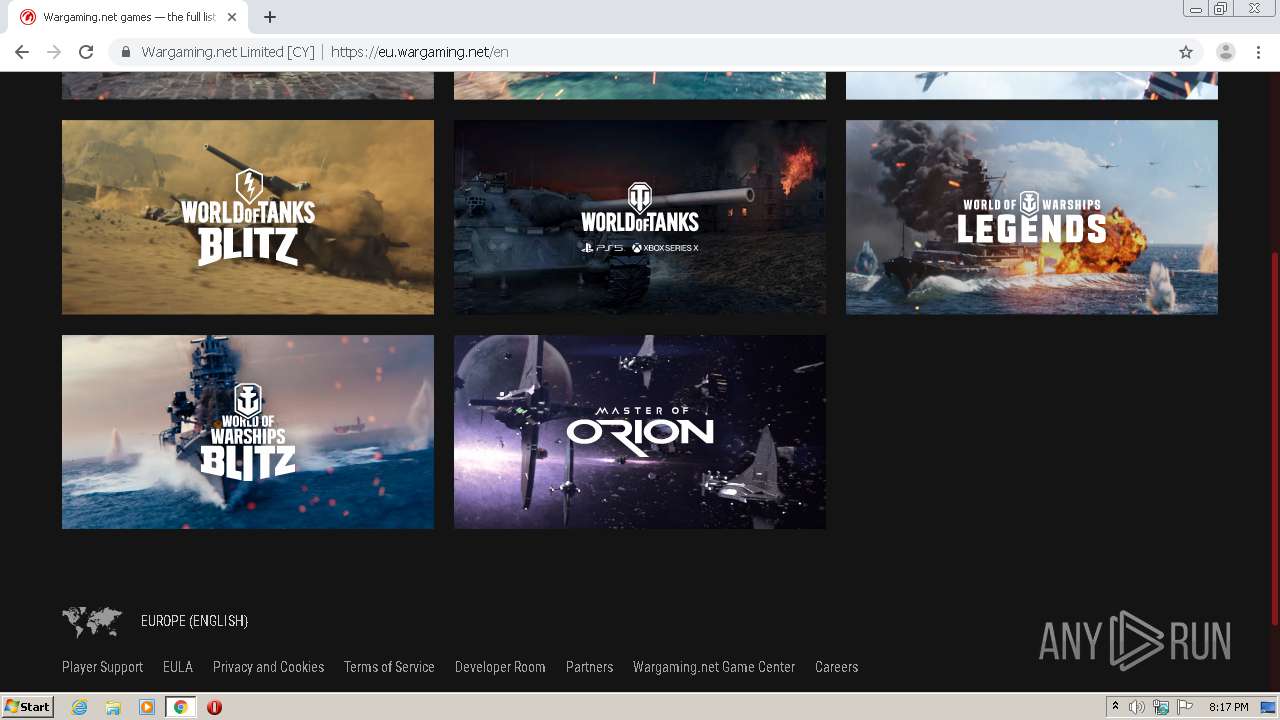This screenshot has width=1280, height=720.
Task: Go back to previous page
Action: coord(22,52)
